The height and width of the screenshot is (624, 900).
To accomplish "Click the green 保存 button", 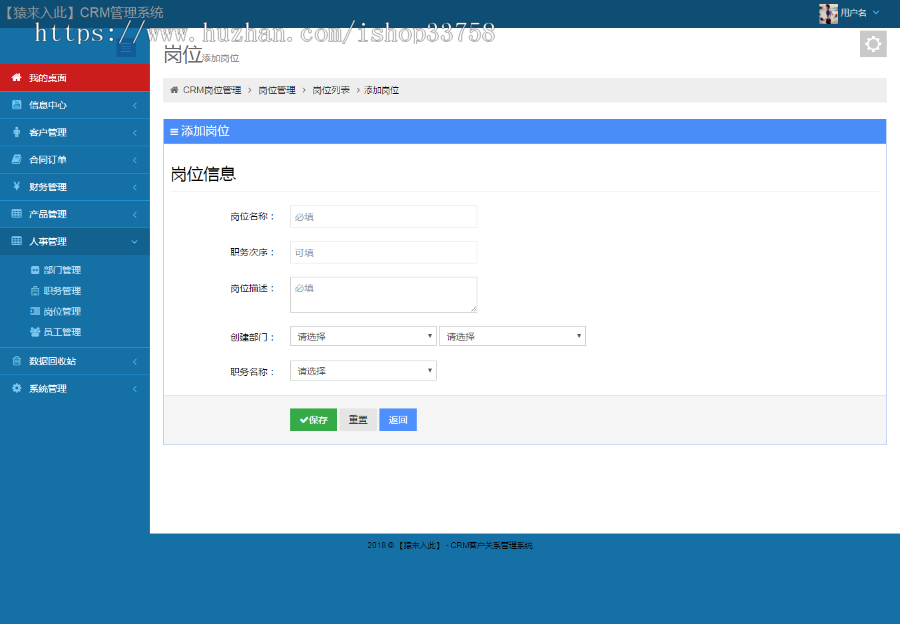I will tap(312, 419).
